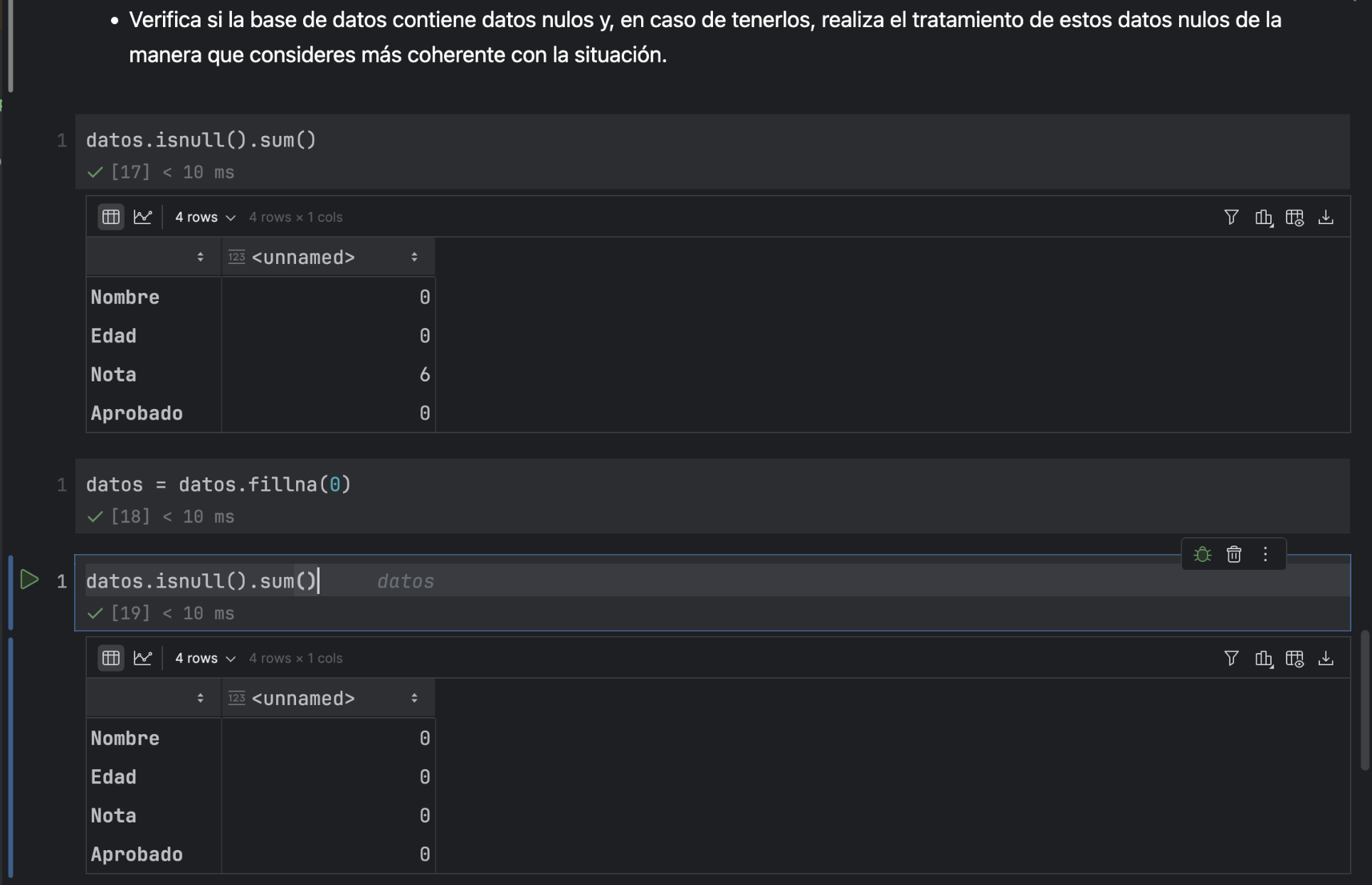The image size is (1372, 885).
Task: Delete cell with the trash icon
Action: 1234,554
